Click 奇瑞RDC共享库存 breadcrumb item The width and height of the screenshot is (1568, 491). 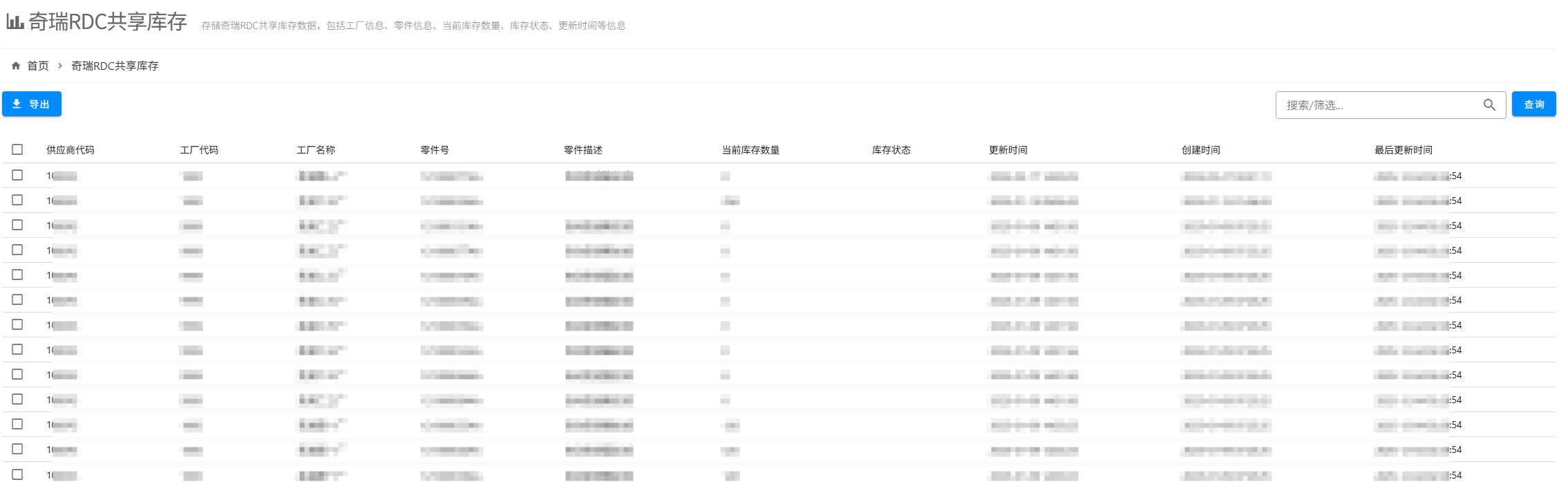115,66
